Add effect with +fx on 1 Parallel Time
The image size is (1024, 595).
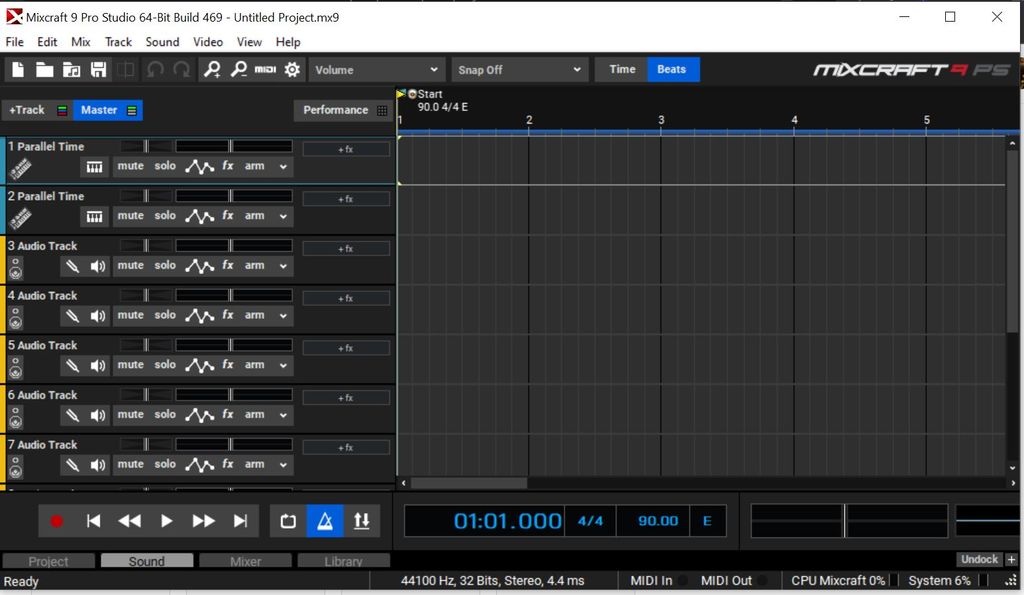pyautogui.click(x=345, y=150)
